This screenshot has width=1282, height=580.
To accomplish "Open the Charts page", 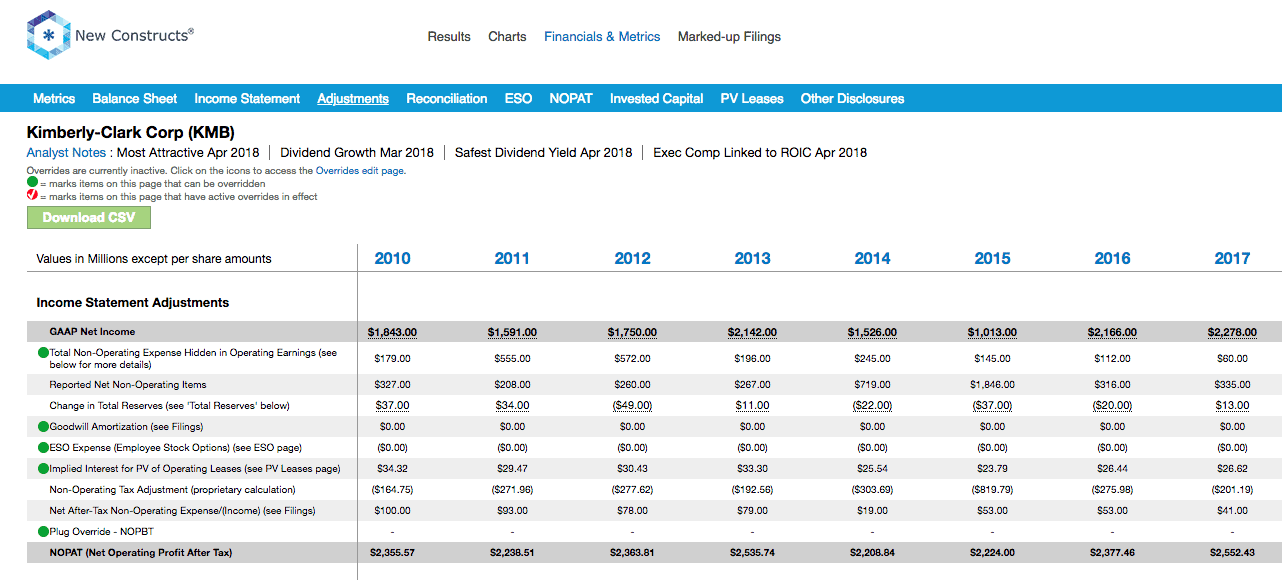I will pyautogui.click(x=507, y=36).
